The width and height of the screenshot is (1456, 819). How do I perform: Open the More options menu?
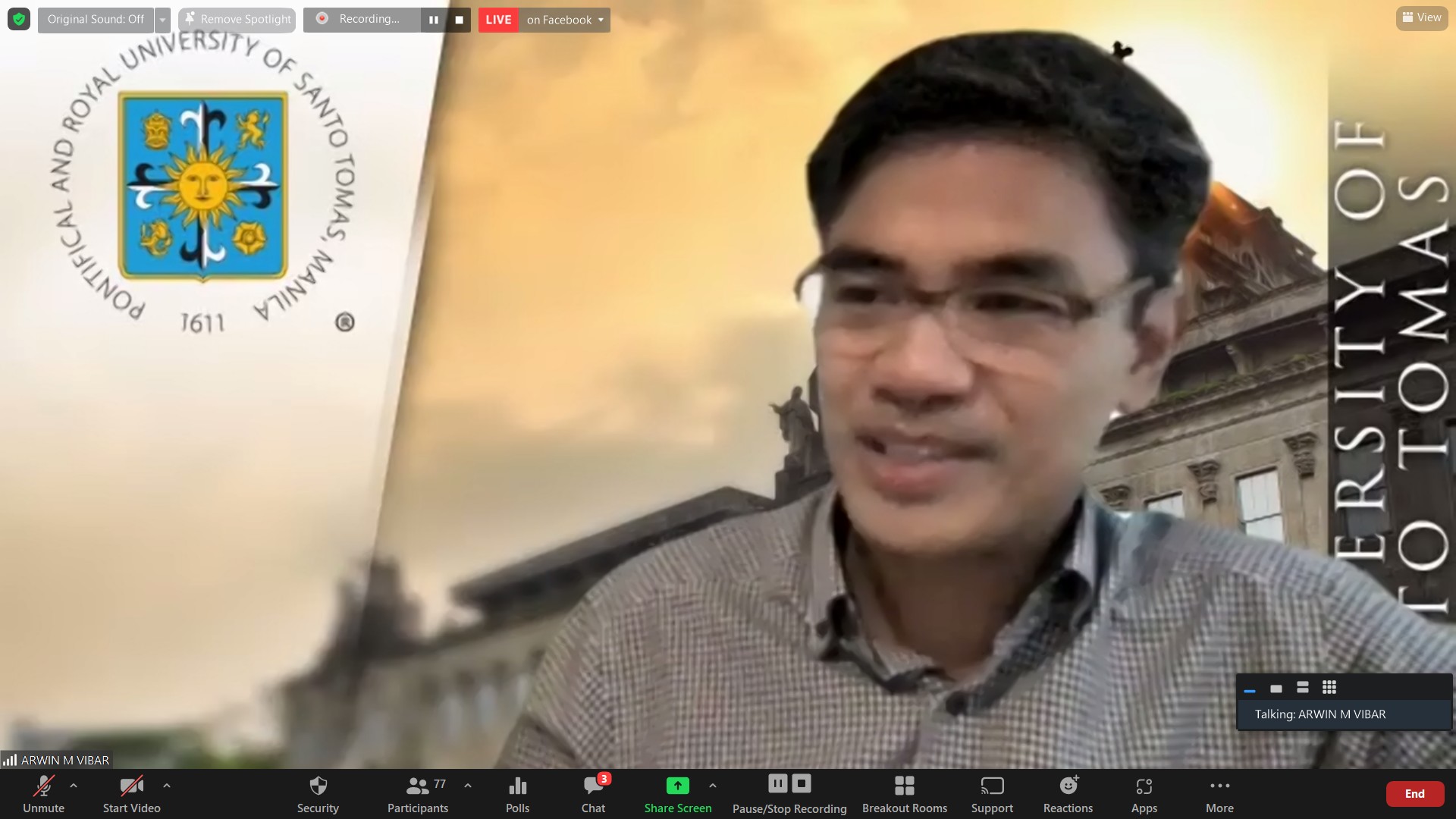(1219, 793)
